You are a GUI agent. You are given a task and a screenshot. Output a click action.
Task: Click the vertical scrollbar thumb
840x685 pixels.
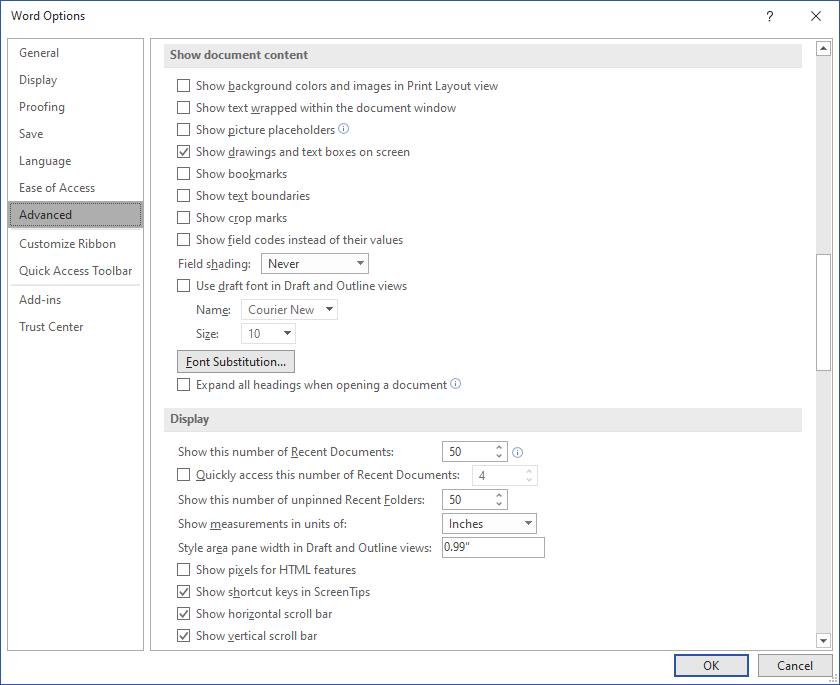(x=823, y=312)
